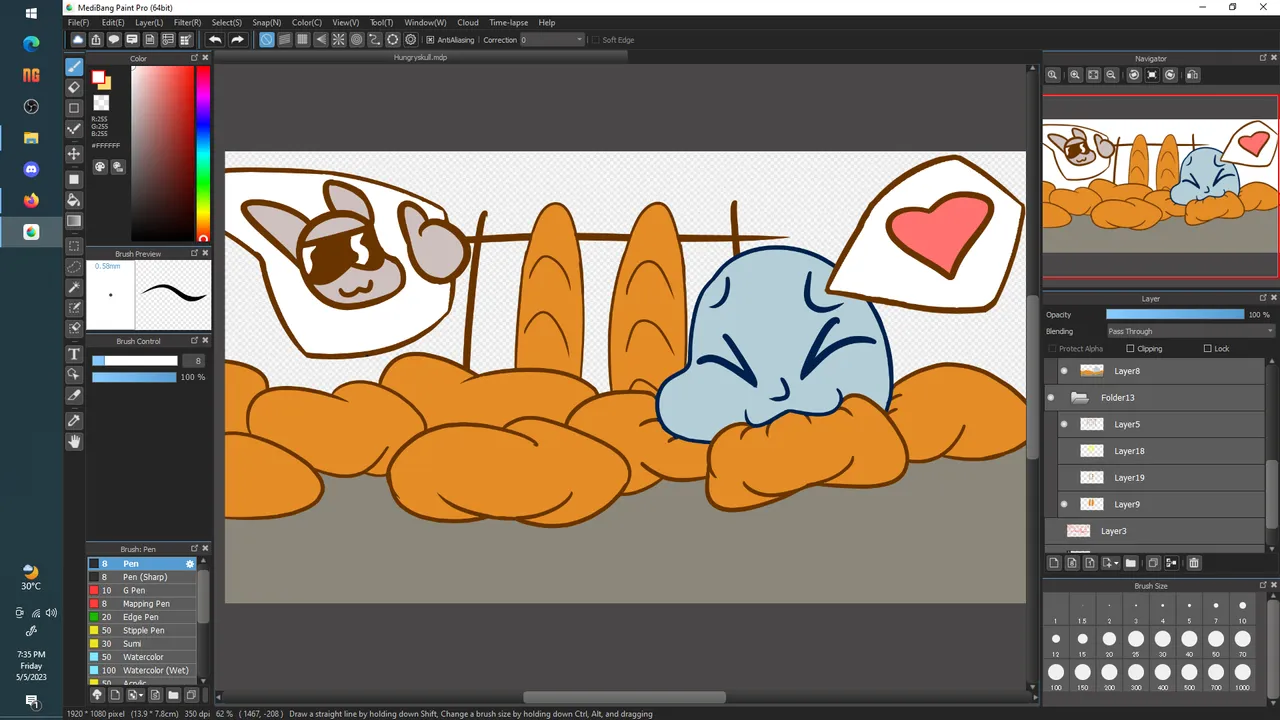Toggle Soft Edge checkbox
Screen dimensions: 1280x720
[x=595, y=40]
